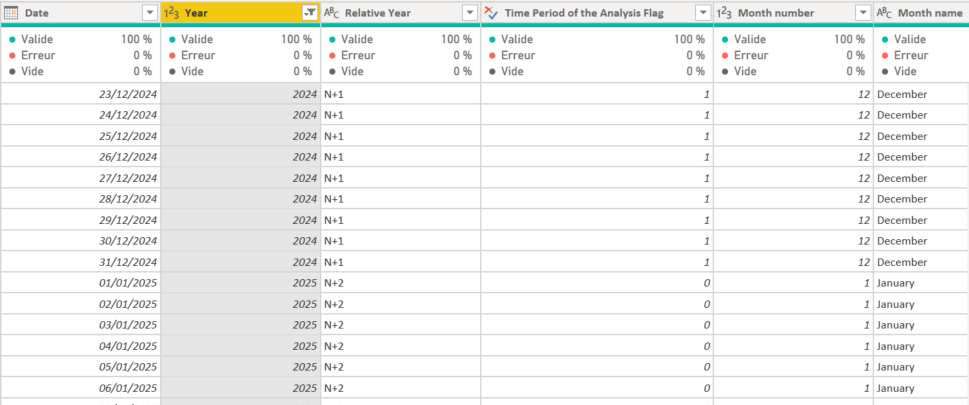Click the Valide 100 % label under Date

click(x=80, y=40)
